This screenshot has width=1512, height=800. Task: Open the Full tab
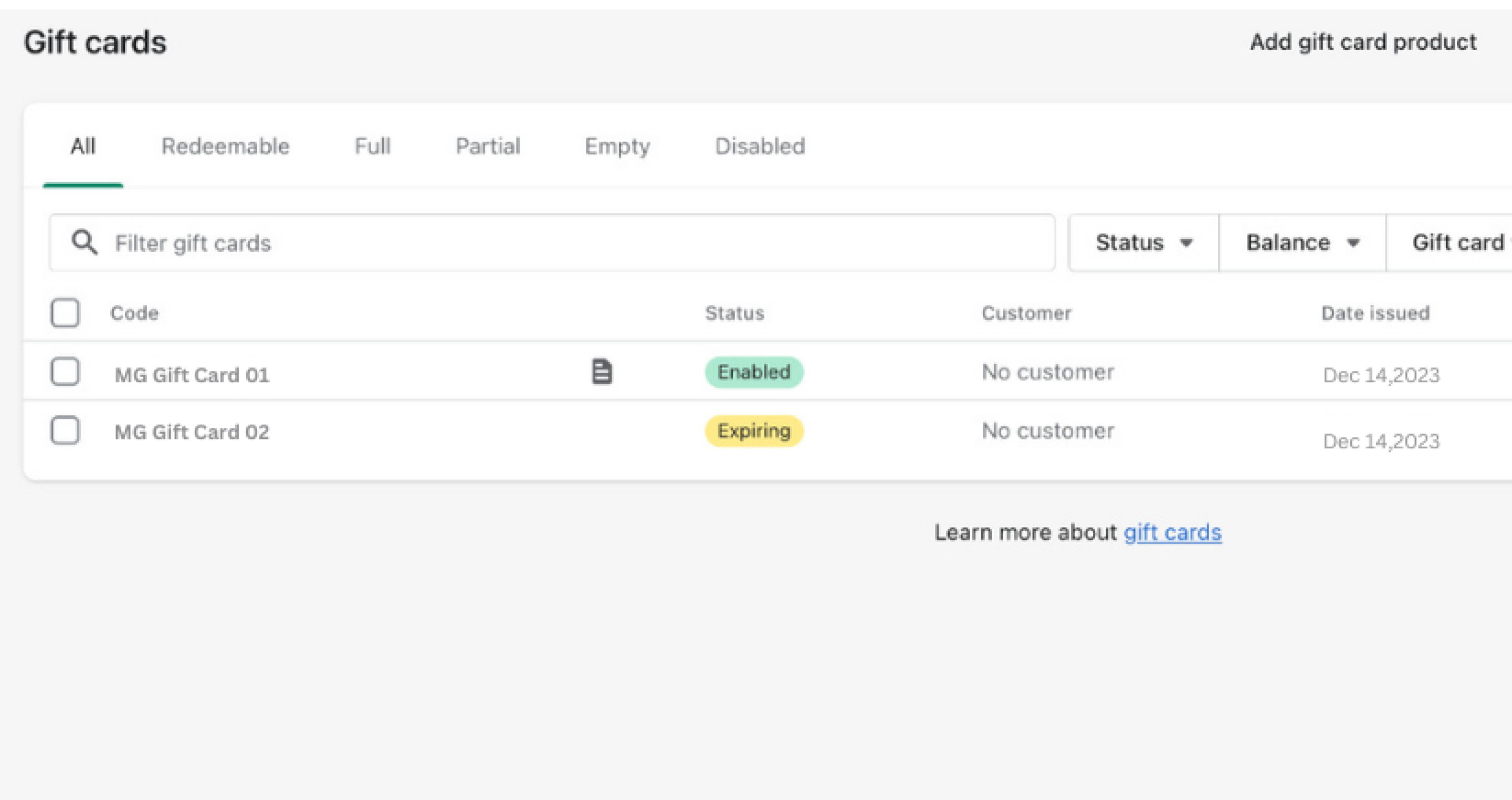point(373,146)
